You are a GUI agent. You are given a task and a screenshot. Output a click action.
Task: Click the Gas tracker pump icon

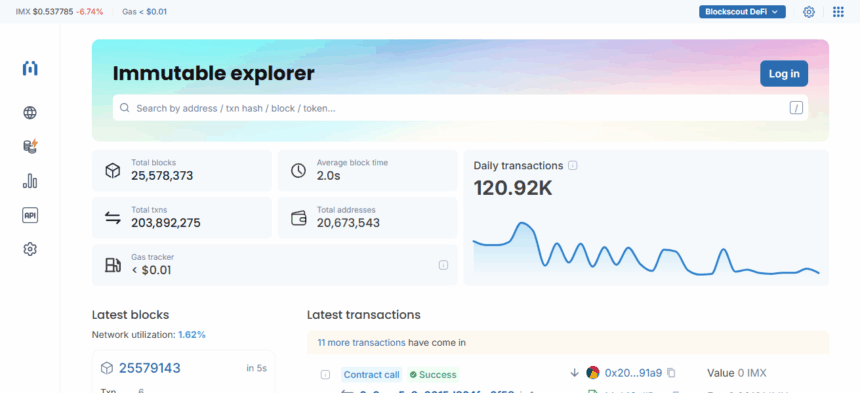point(112,265)
